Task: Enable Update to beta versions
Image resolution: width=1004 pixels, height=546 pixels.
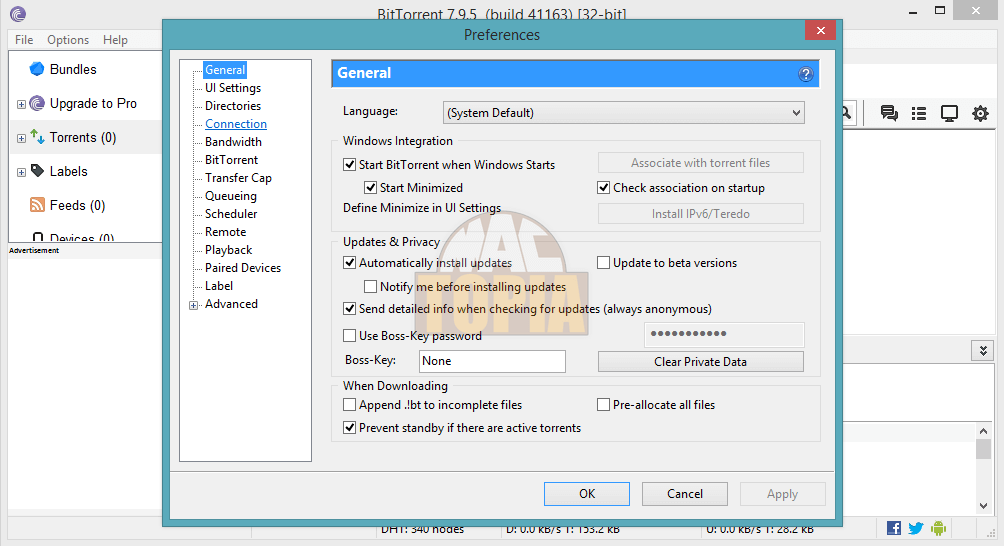Action: click(x=603, y=262)
